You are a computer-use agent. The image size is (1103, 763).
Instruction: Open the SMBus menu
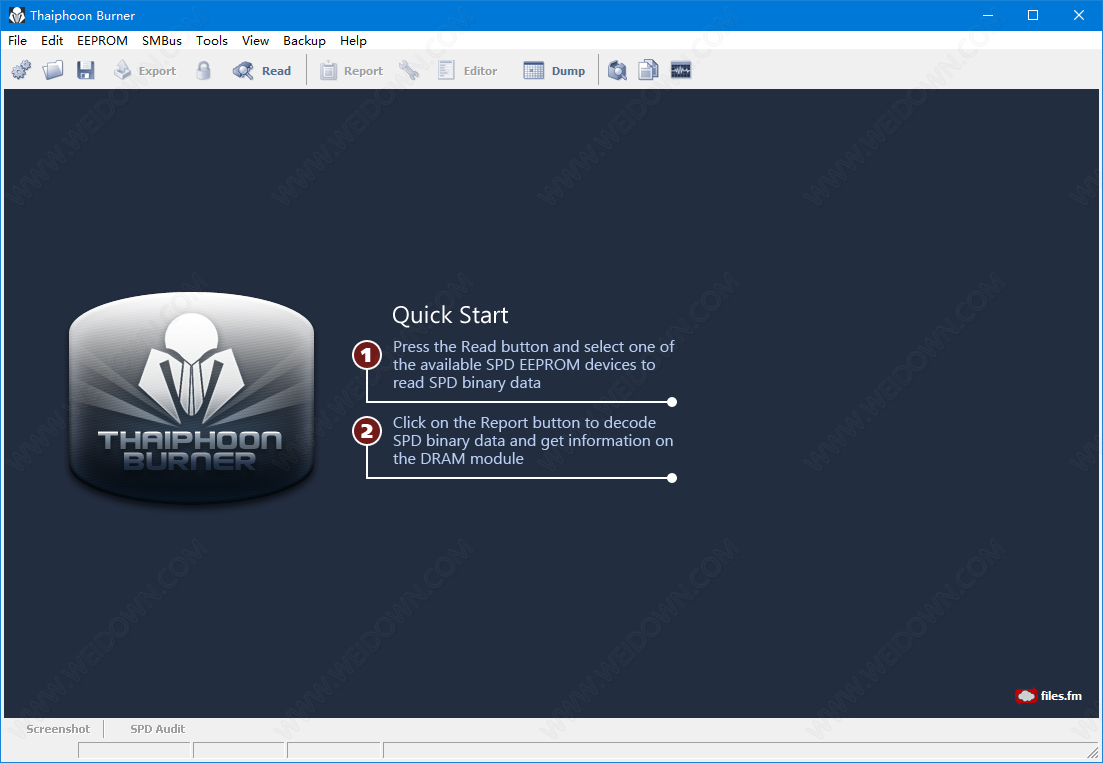(x=162, y=41)
